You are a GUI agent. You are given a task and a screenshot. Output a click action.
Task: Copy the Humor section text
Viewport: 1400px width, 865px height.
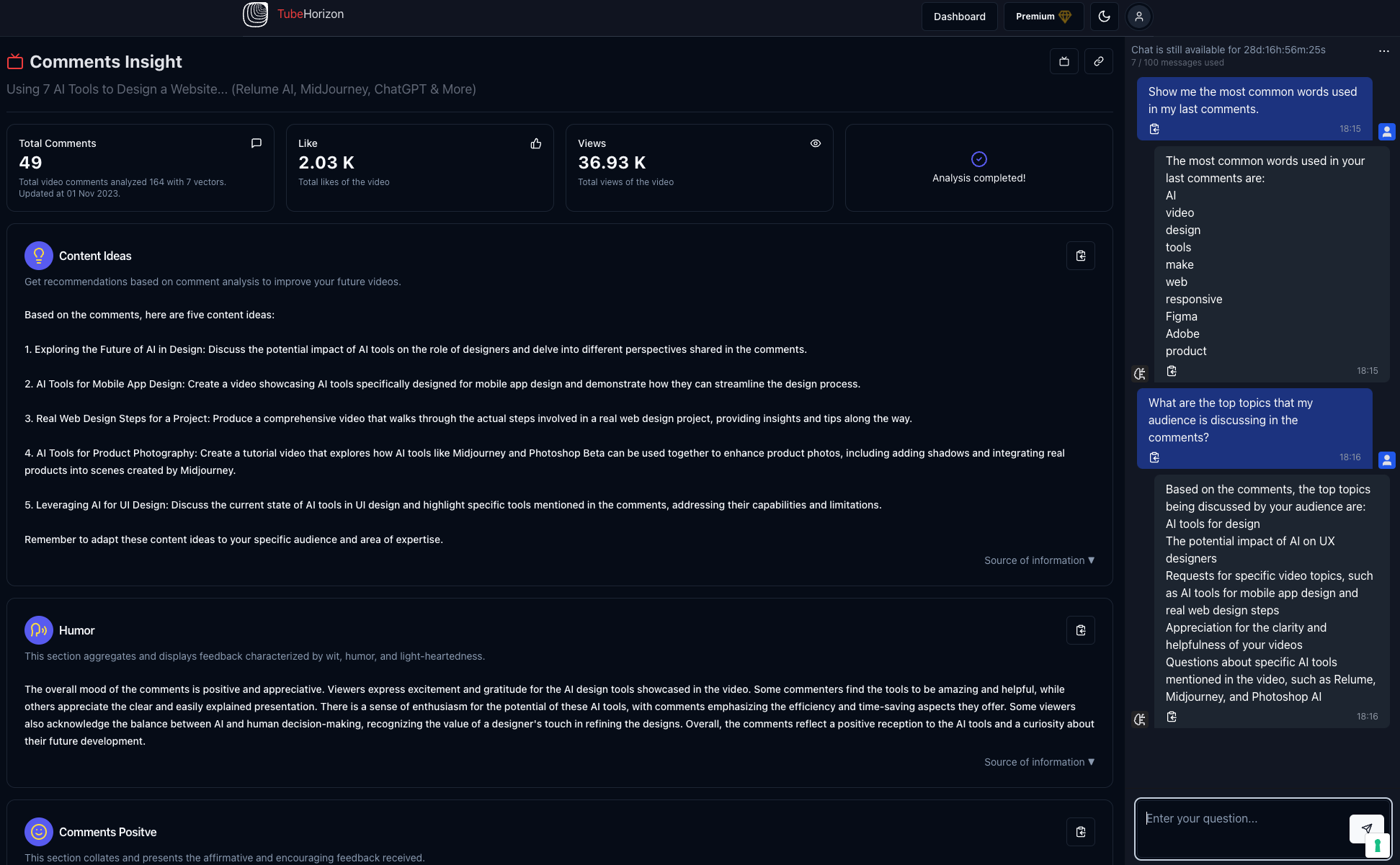1080,630
